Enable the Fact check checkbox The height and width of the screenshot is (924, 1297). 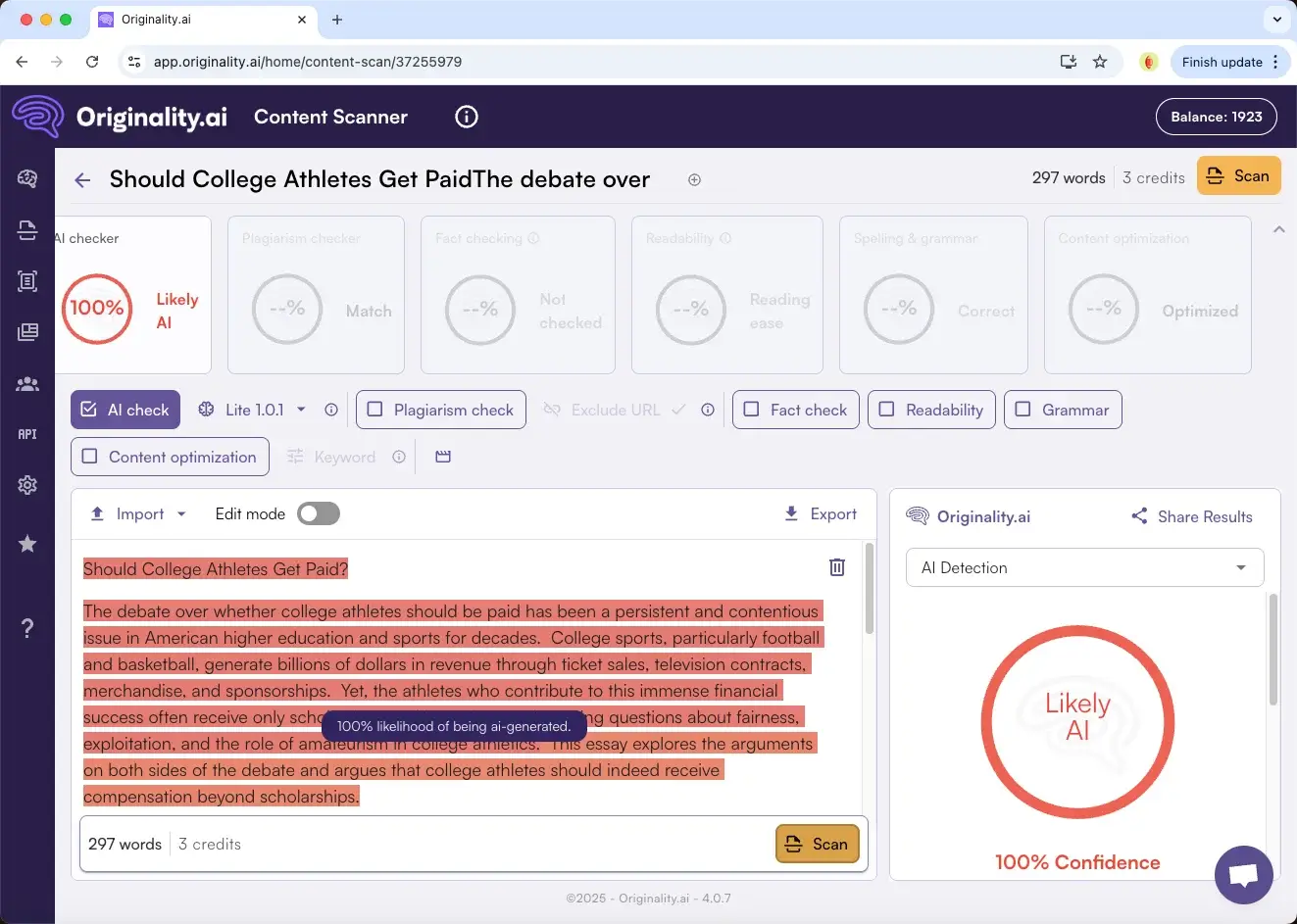pos(751,410)
